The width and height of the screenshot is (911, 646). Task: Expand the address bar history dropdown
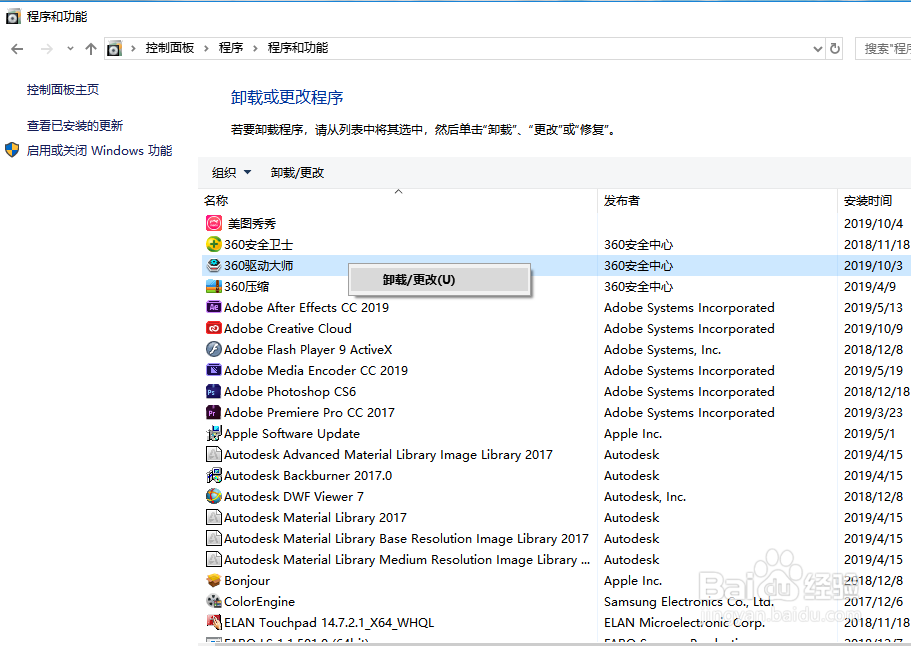click(x=817, y=49)
